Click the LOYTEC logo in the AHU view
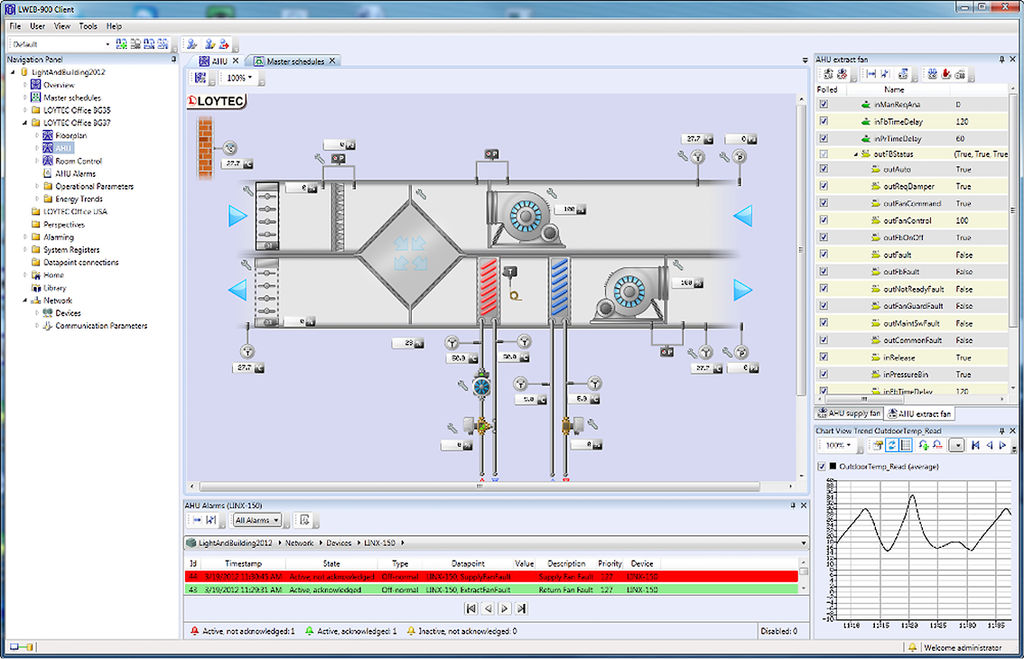1024x659 pixels. click(216, 101)
